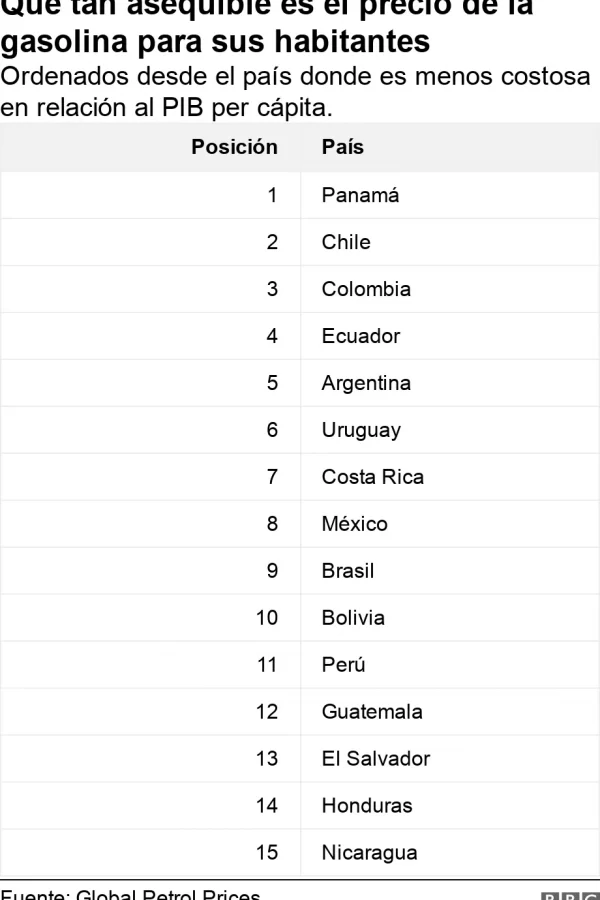The image size is (600, 900).
Task: Select Guatemala in the table
Action: [372, 712]
